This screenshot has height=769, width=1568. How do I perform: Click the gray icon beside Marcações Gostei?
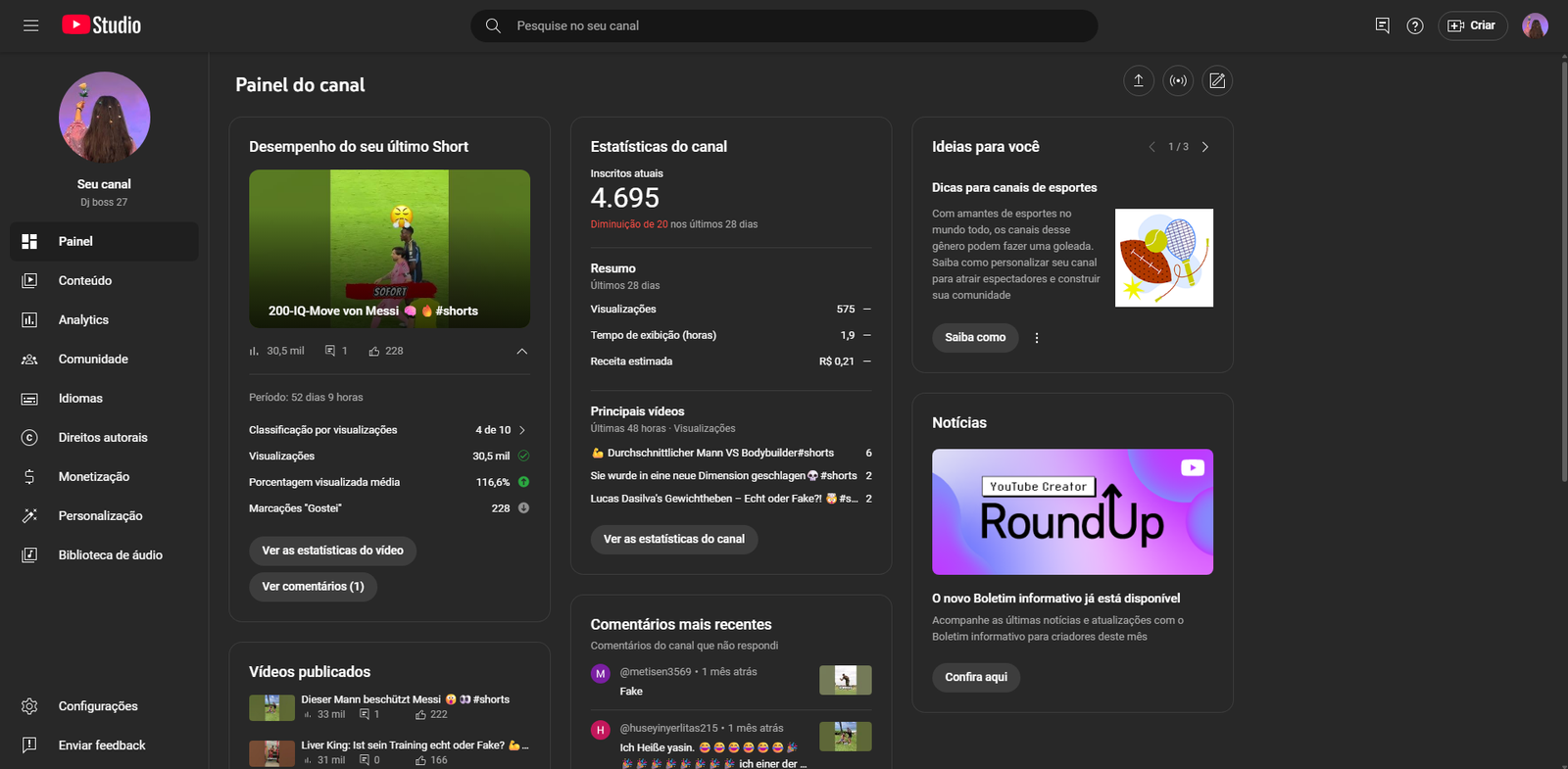tap(523, 507)
